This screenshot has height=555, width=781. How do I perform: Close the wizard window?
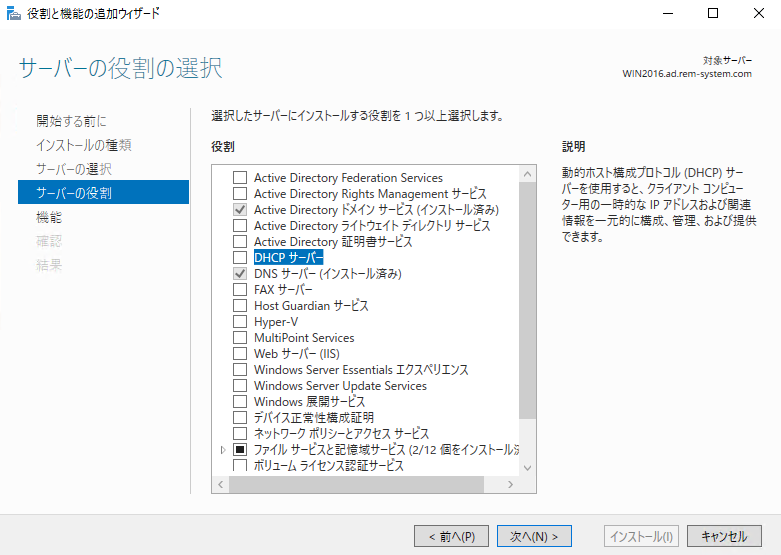pyautogui.click(x=759, y=13)
